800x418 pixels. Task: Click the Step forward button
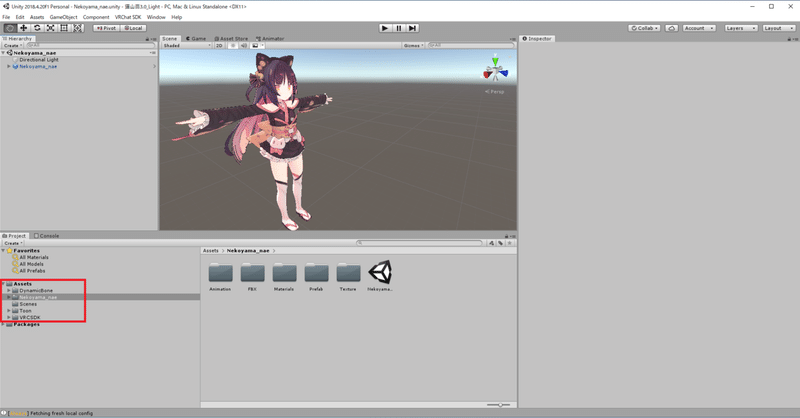pos(413,28)
